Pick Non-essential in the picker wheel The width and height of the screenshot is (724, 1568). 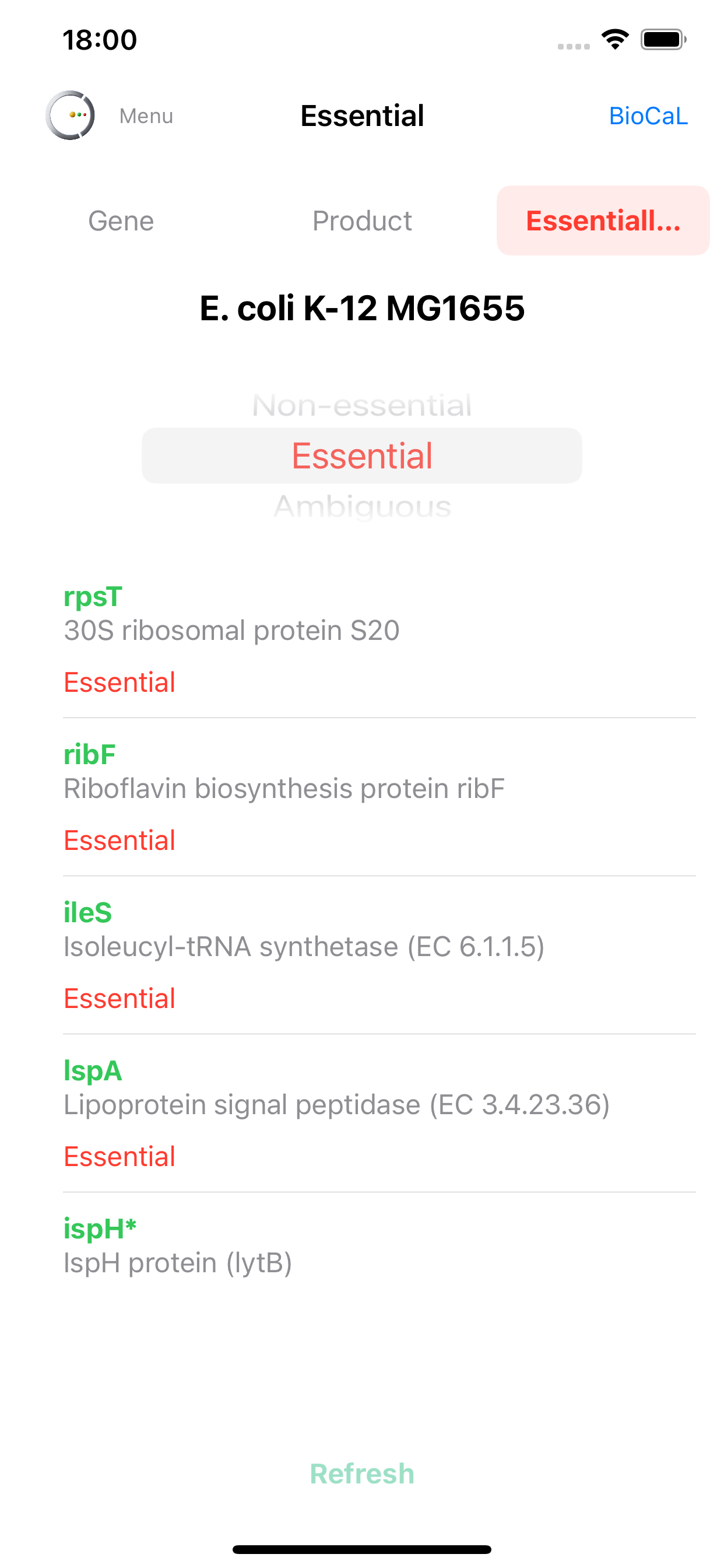(362, 405)
